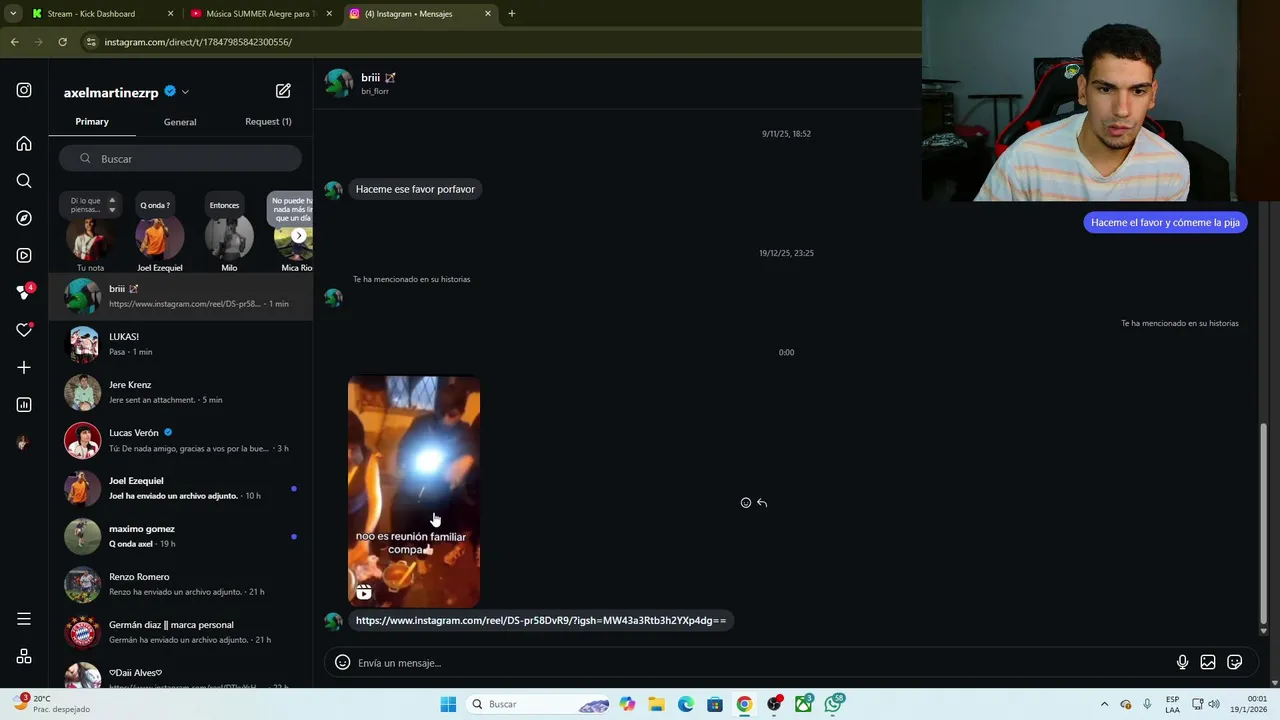Click the chat vertical scrollbar
Screen dimensions: 1280x720
click(x=1263, y=525)
